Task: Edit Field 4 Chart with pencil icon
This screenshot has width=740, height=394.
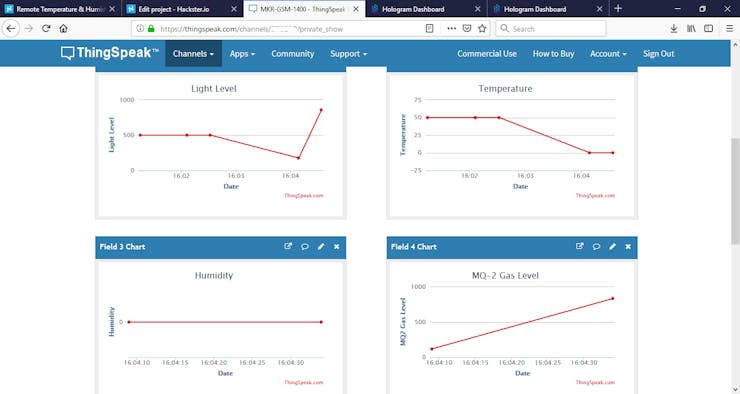Action: (x=613, y=246)
